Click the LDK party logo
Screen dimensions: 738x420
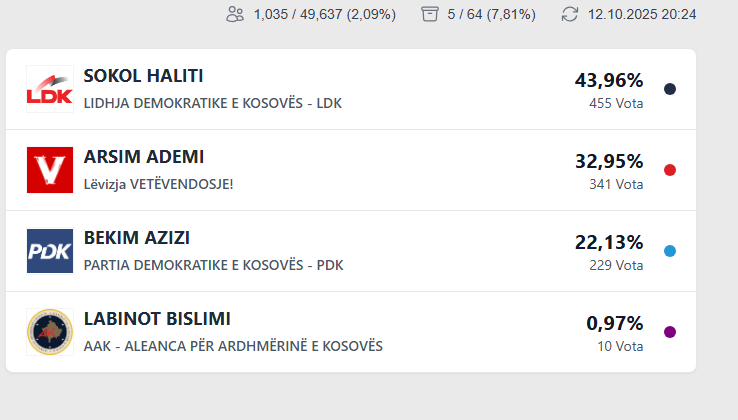[49, 89]
